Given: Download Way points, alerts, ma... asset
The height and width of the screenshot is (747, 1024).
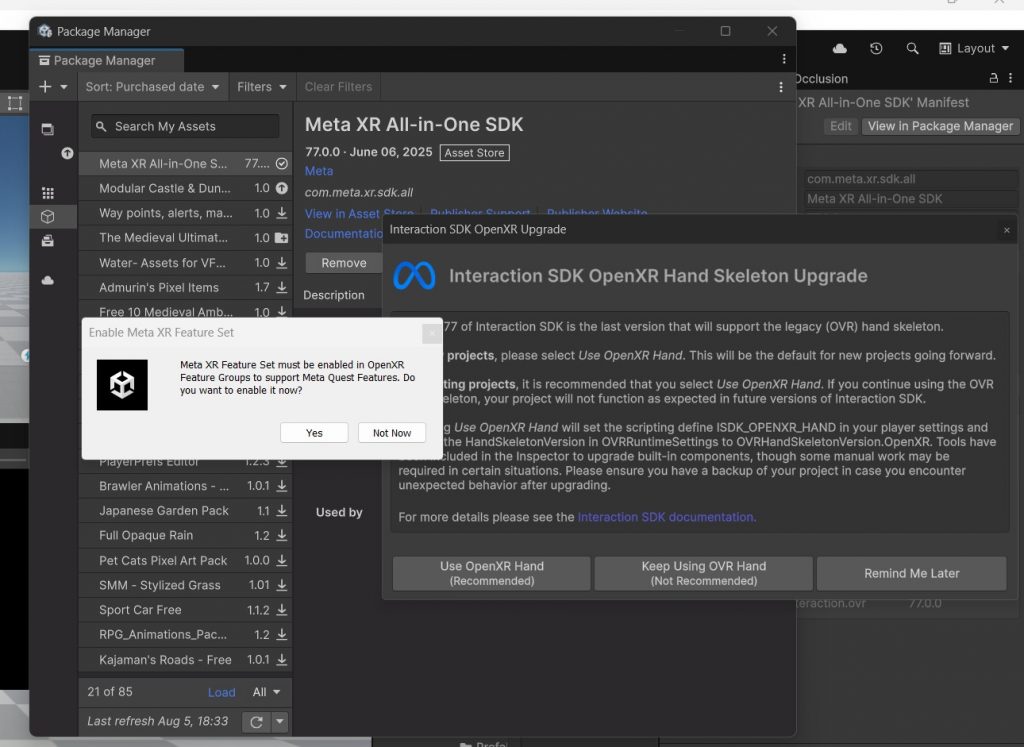Looking at the screenshot, I should pos(281,213).
